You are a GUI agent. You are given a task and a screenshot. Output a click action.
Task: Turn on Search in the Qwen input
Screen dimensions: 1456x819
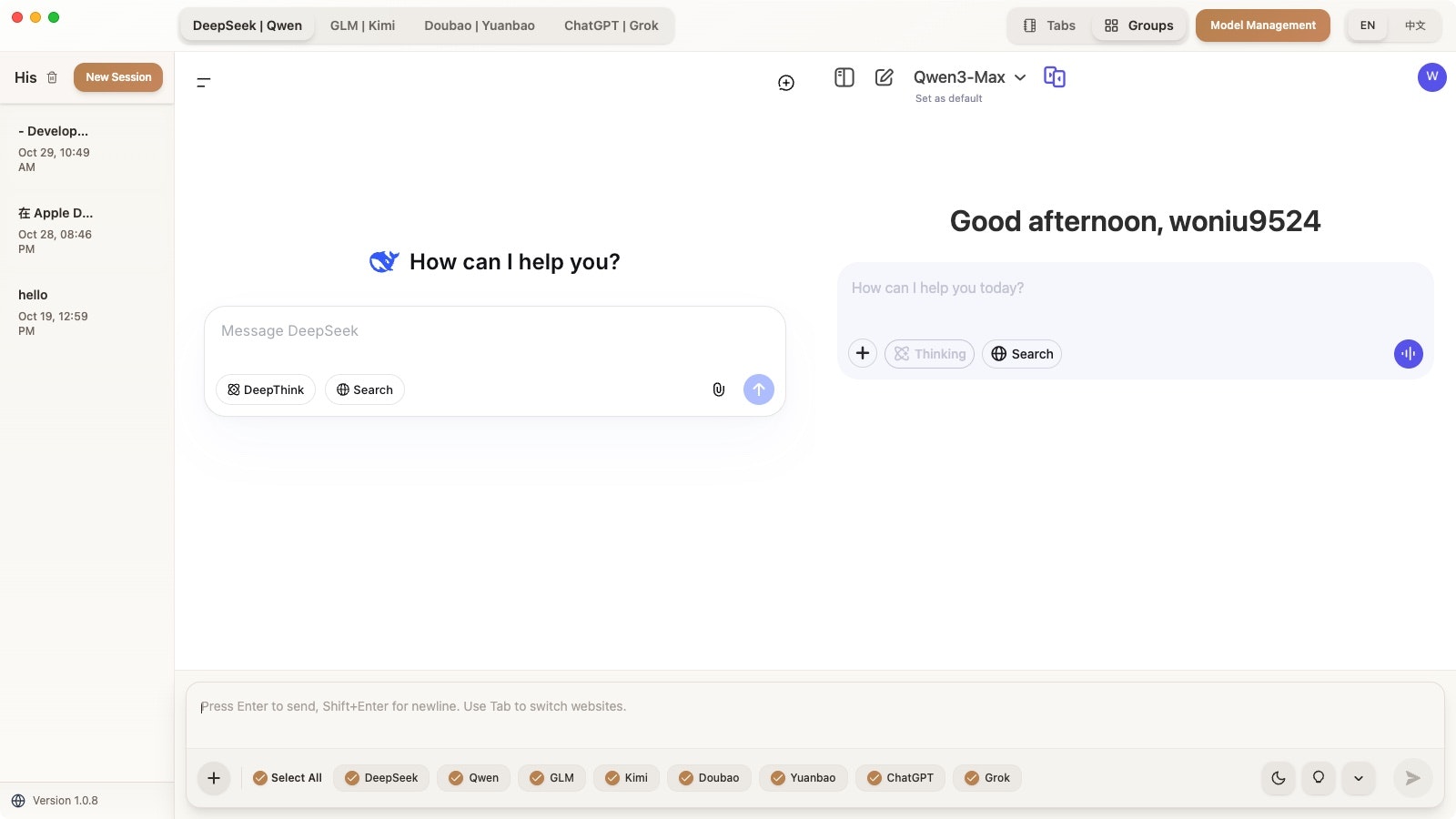coord(1021,354)
